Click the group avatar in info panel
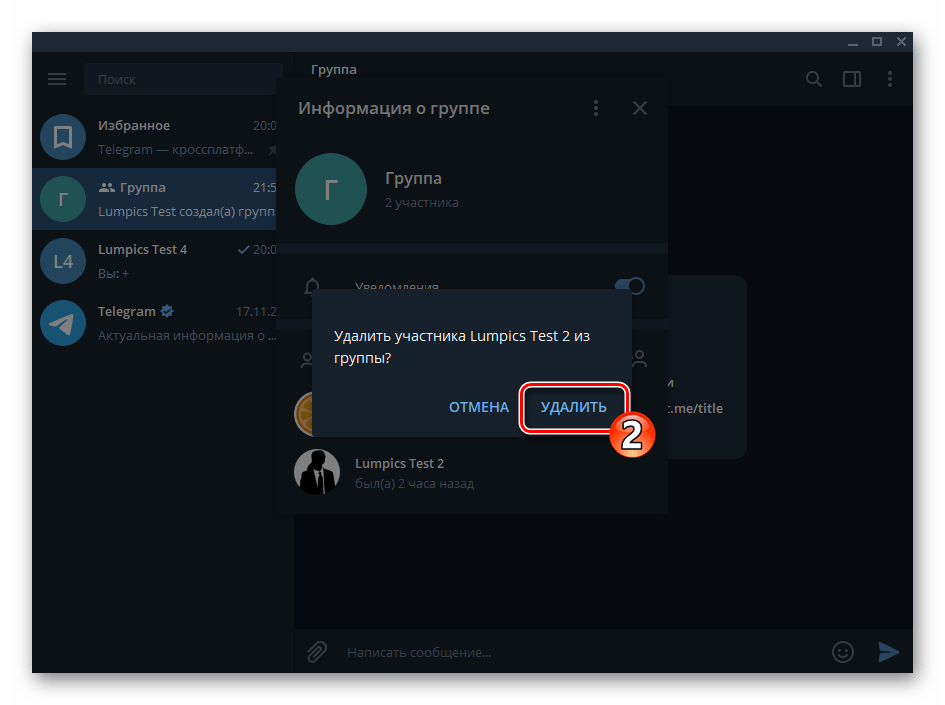 point(331,189)
